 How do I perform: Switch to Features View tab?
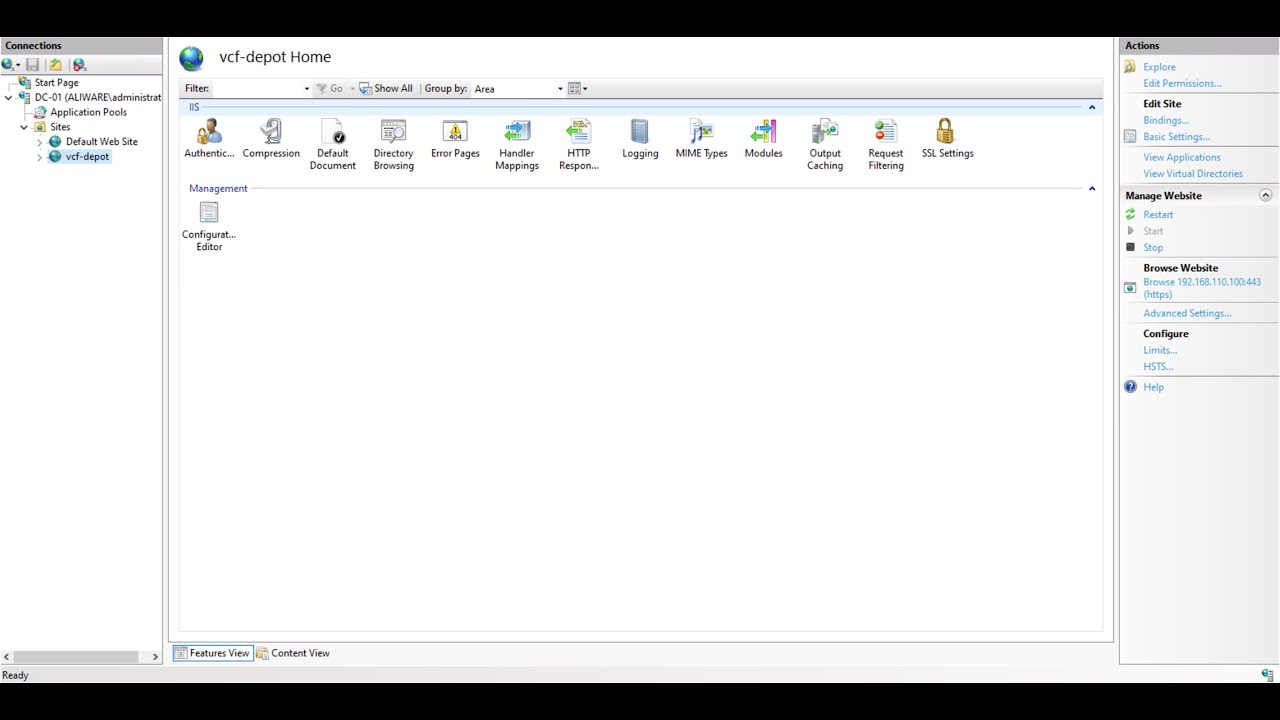tap(212, 653)
